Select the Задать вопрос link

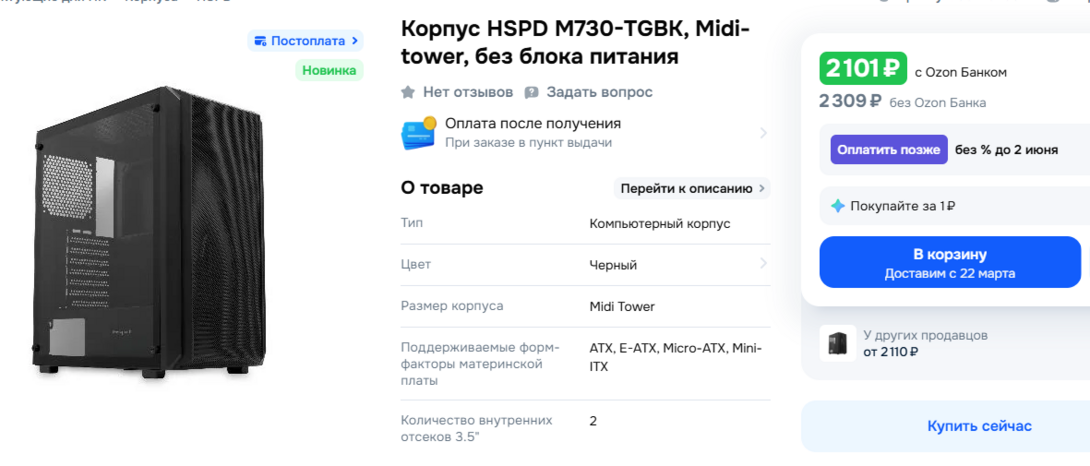click(x=599, y=92)
